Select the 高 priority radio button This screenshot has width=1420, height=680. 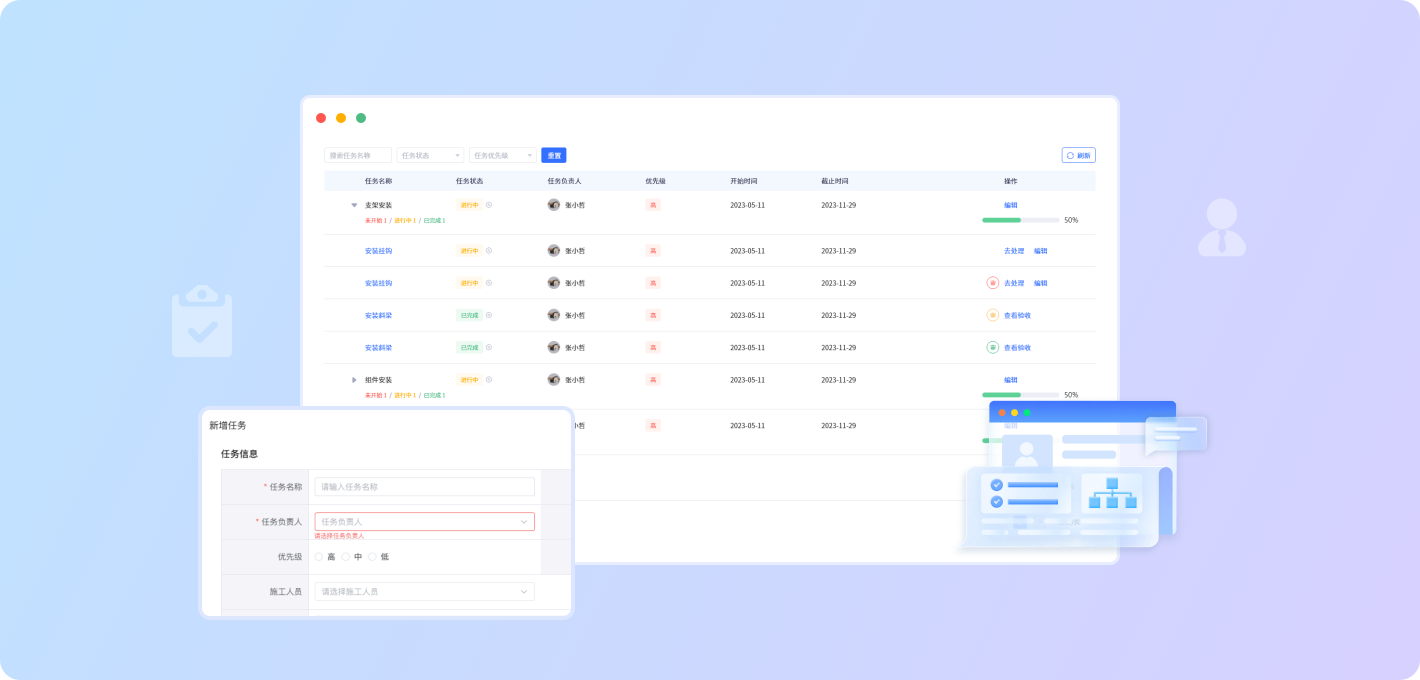[x=319, y=557]
